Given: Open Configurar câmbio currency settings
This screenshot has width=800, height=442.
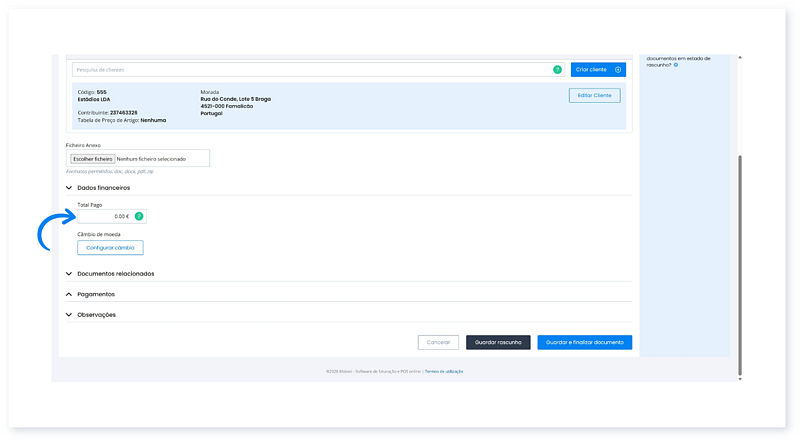Looking at the screenshot, I should pyautogui.click(x=110, y=247).
